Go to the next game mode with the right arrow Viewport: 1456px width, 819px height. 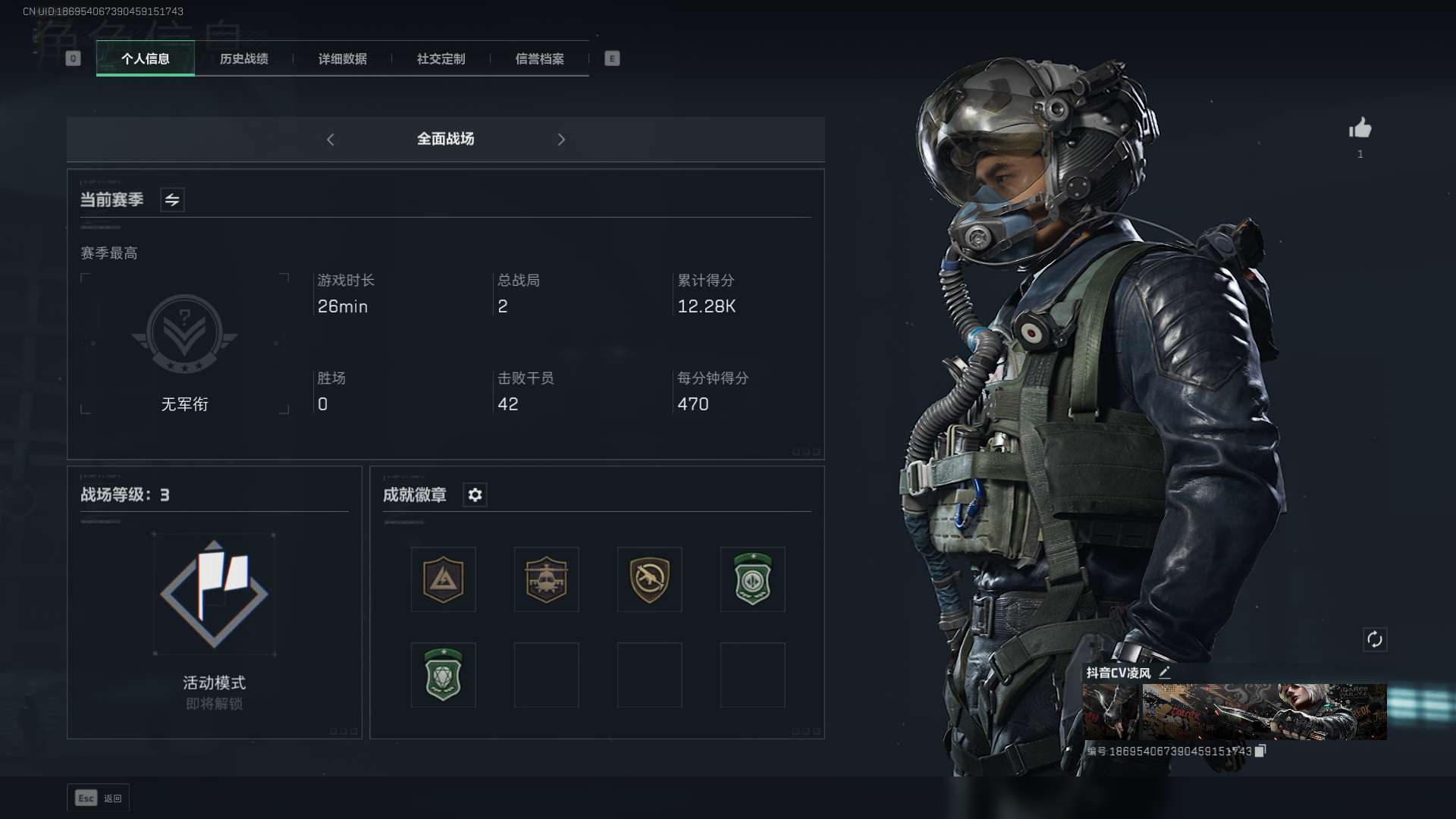561,140
